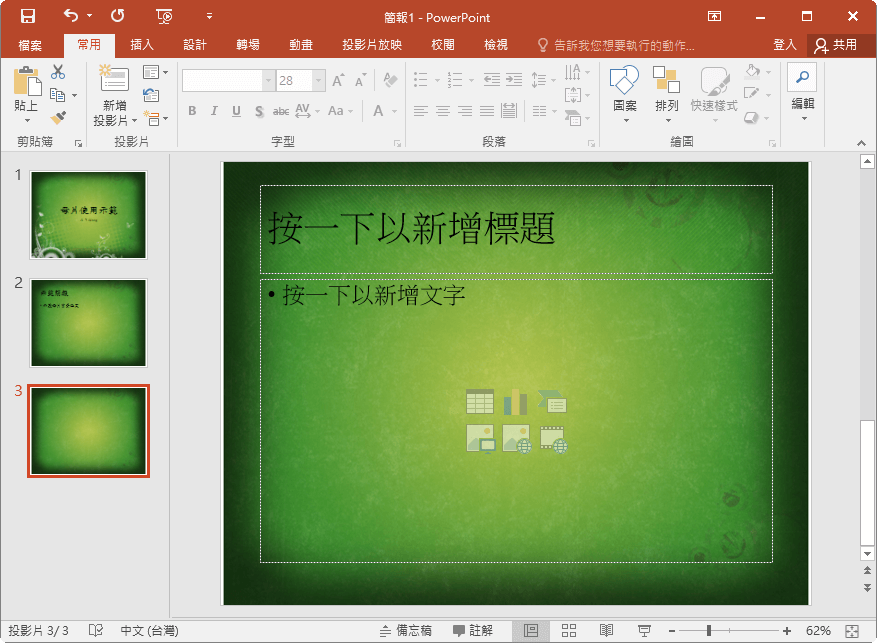The height and width of the screenshot is (643, 877).
Task: Toggle the 註解 comments pane
Action: [473, 631]
